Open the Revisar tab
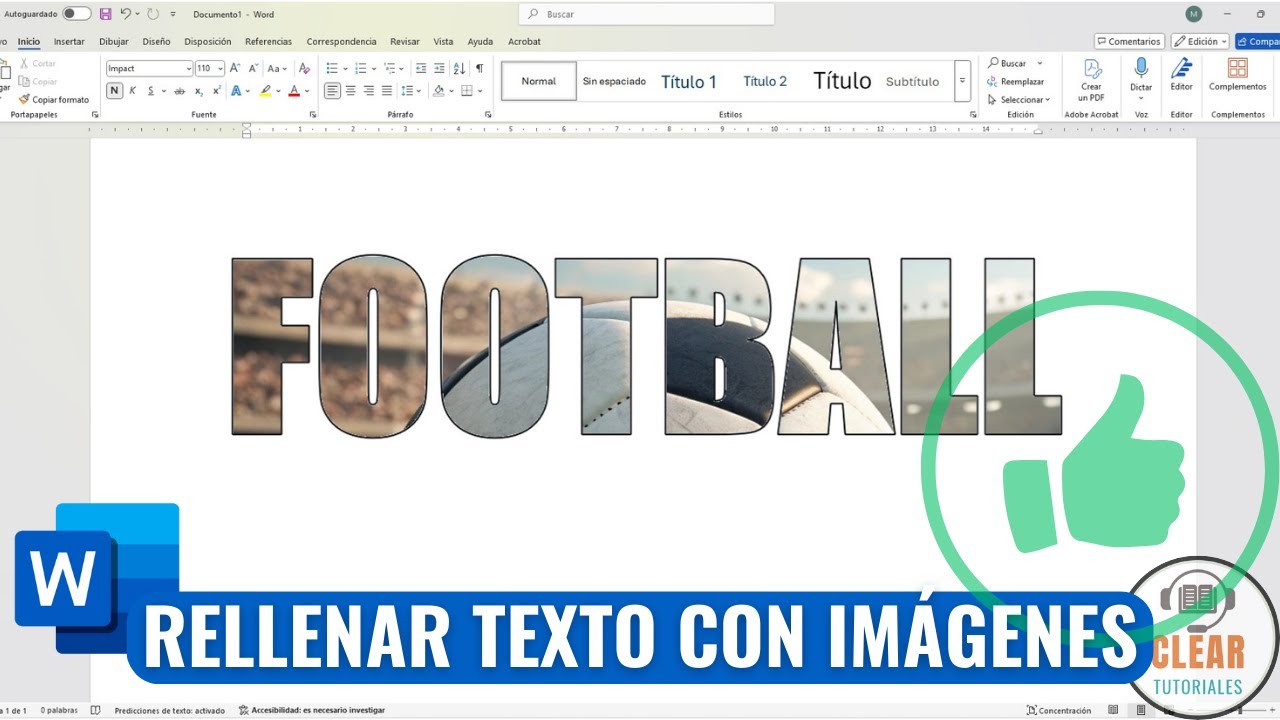1280x720 pixels. coord(405,42)
